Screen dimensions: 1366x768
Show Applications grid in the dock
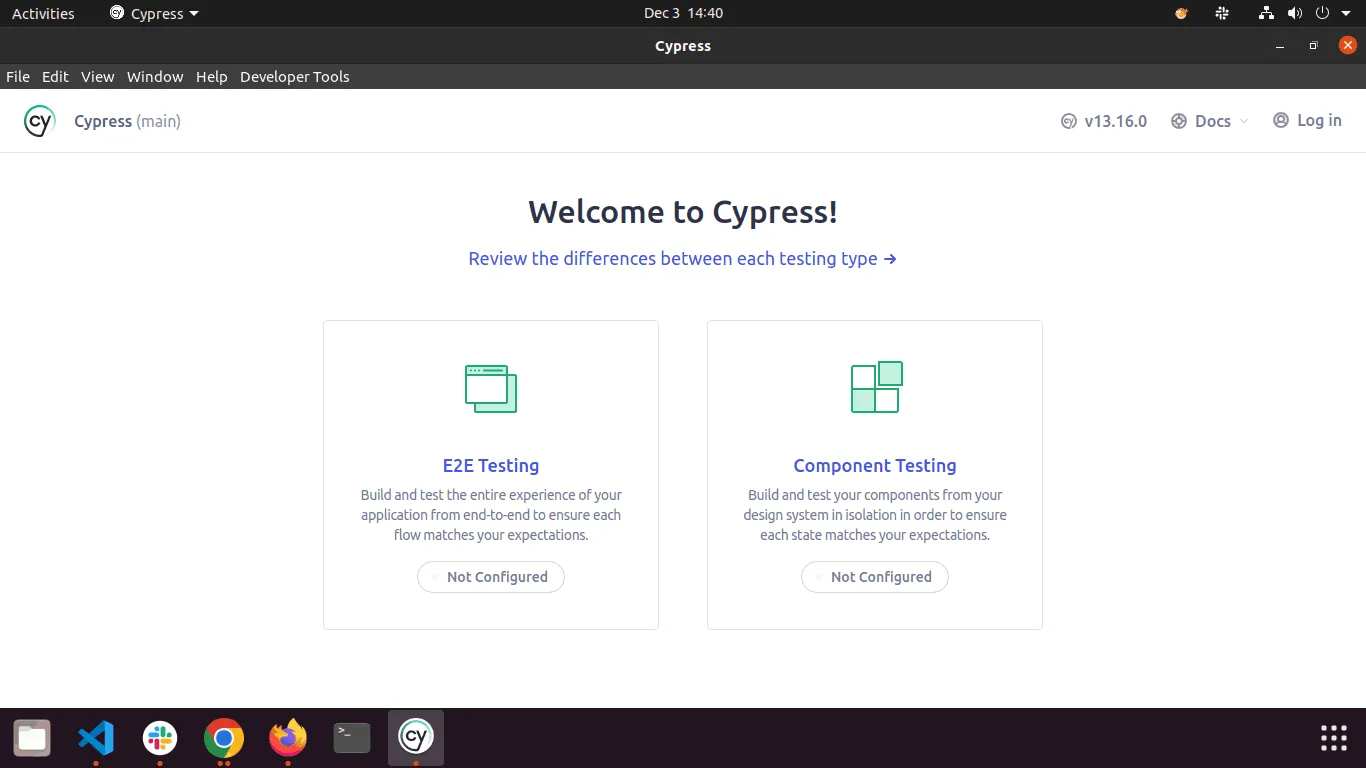pyautogui.click(x=1334, y=738)
